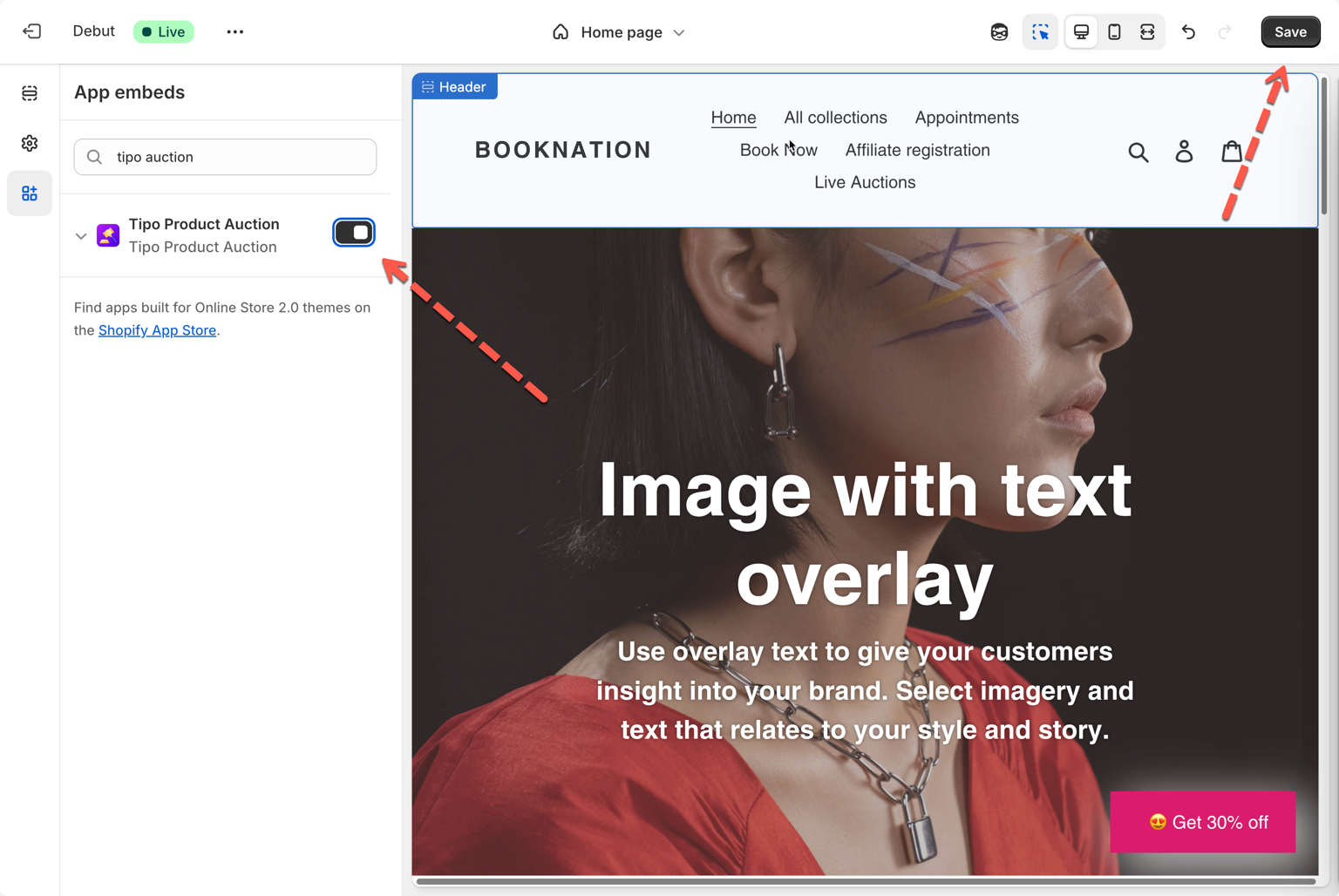Open the Sections panel icon in sidebar
Screen dimensions: 1339x896
tap(30, 93)
